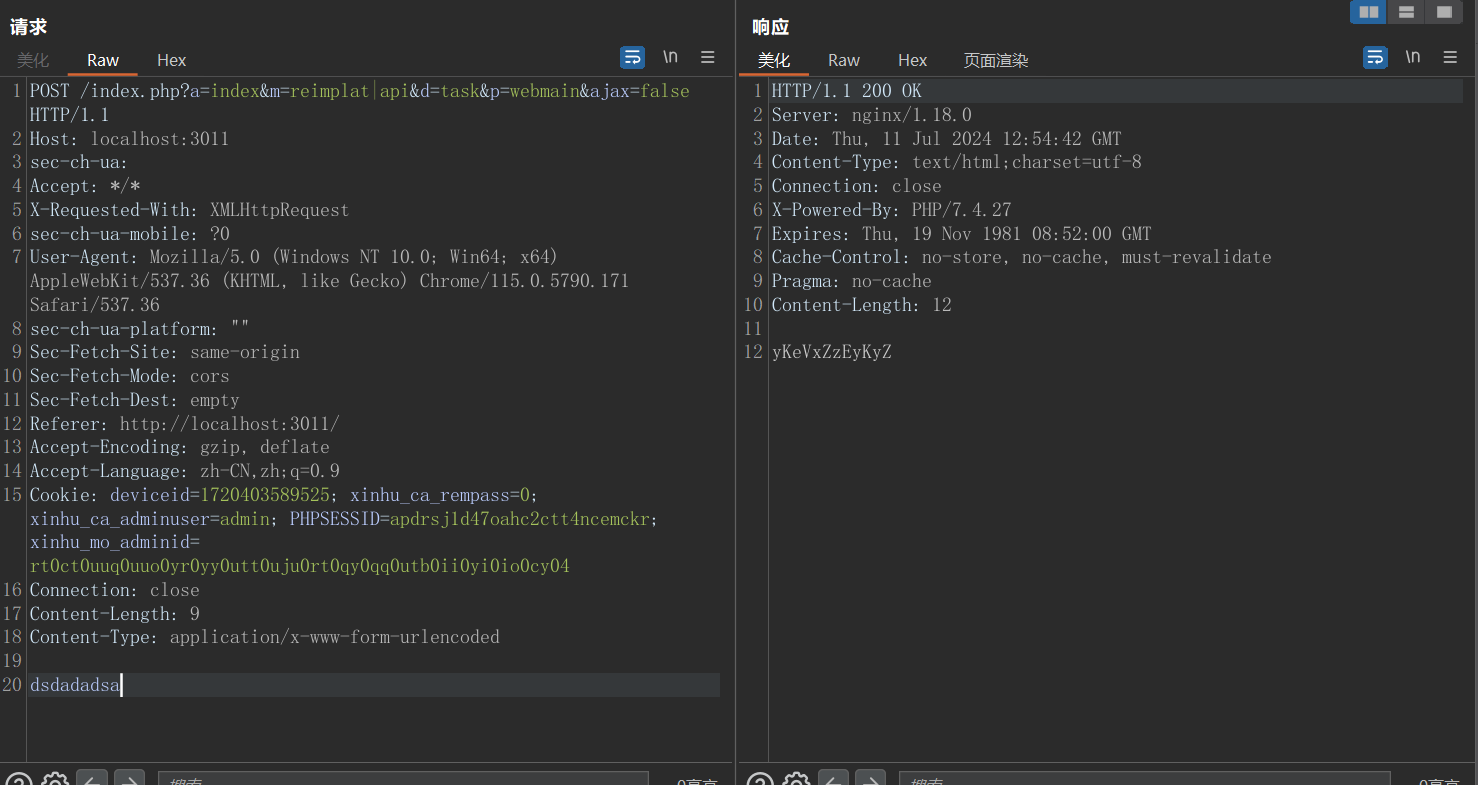Click the Sec-Fetch-Mode: cors header
This screenshot has height=785, width=1478.
click(x=130, y=376)
